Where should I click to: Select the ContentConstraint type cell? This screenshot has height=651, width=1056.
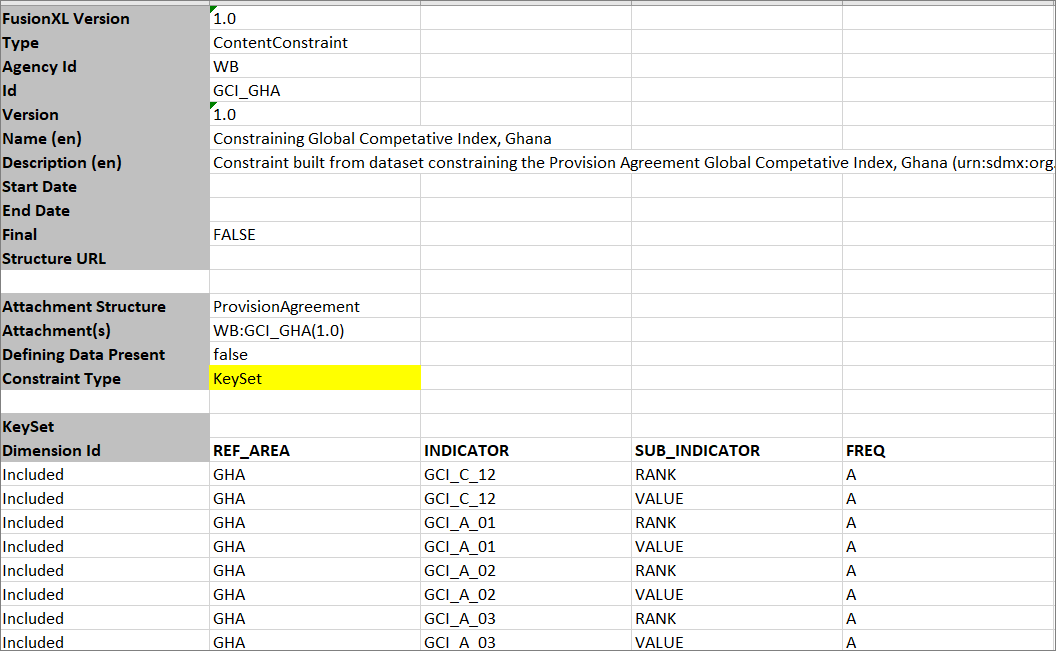281,43
